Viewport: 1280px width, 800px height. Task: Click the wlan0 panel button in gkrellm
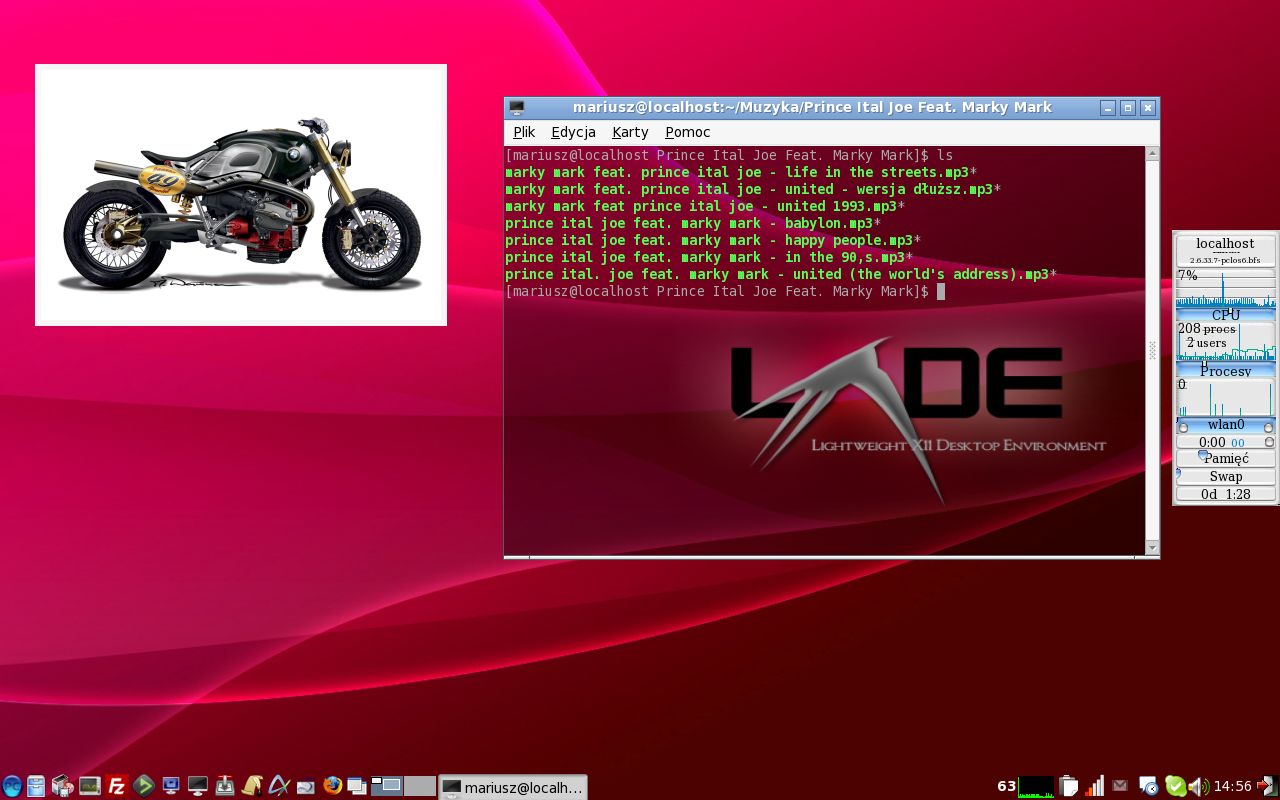click(x=1225, y=425)
